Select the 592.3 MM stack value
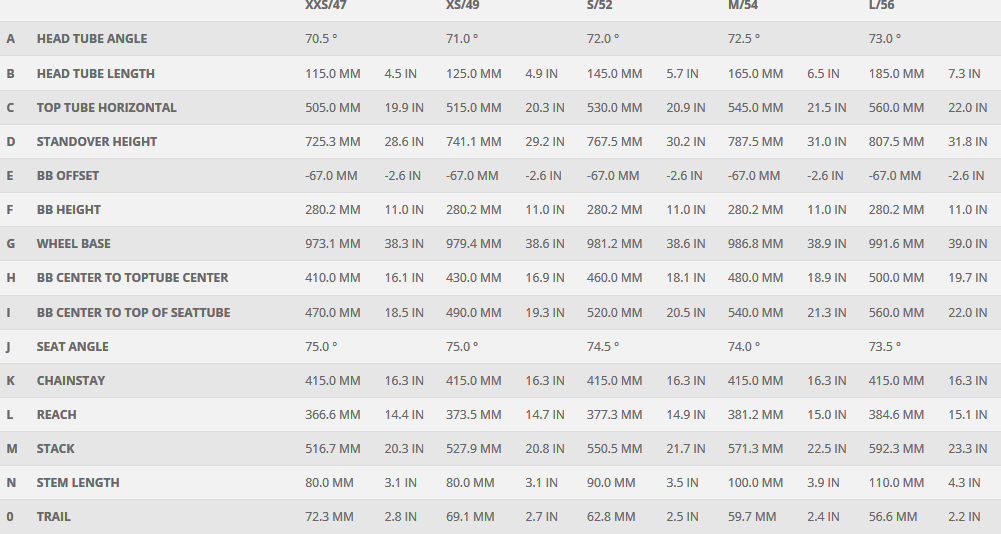The image size is (1001, 534). pyautogui.click(x=897, y=449)
